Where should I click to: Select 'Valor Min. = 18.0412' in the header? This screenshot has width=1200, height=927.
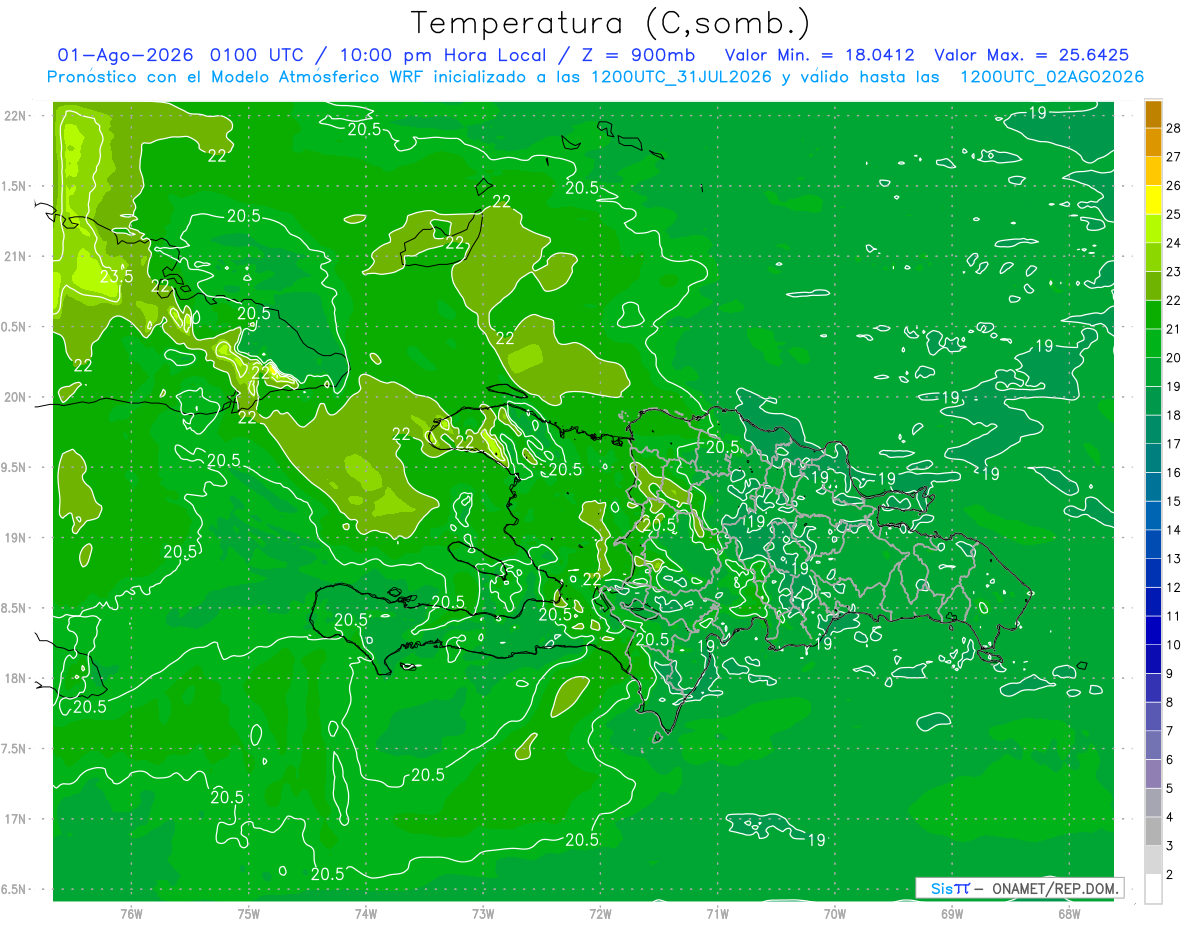point(820,55)
